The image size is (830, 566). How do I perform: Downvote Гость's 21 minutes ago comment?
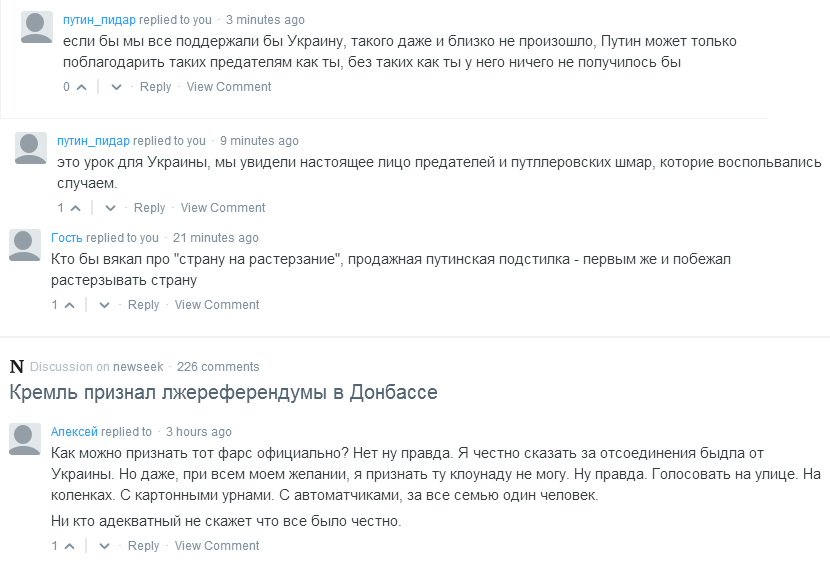[104, 306]
